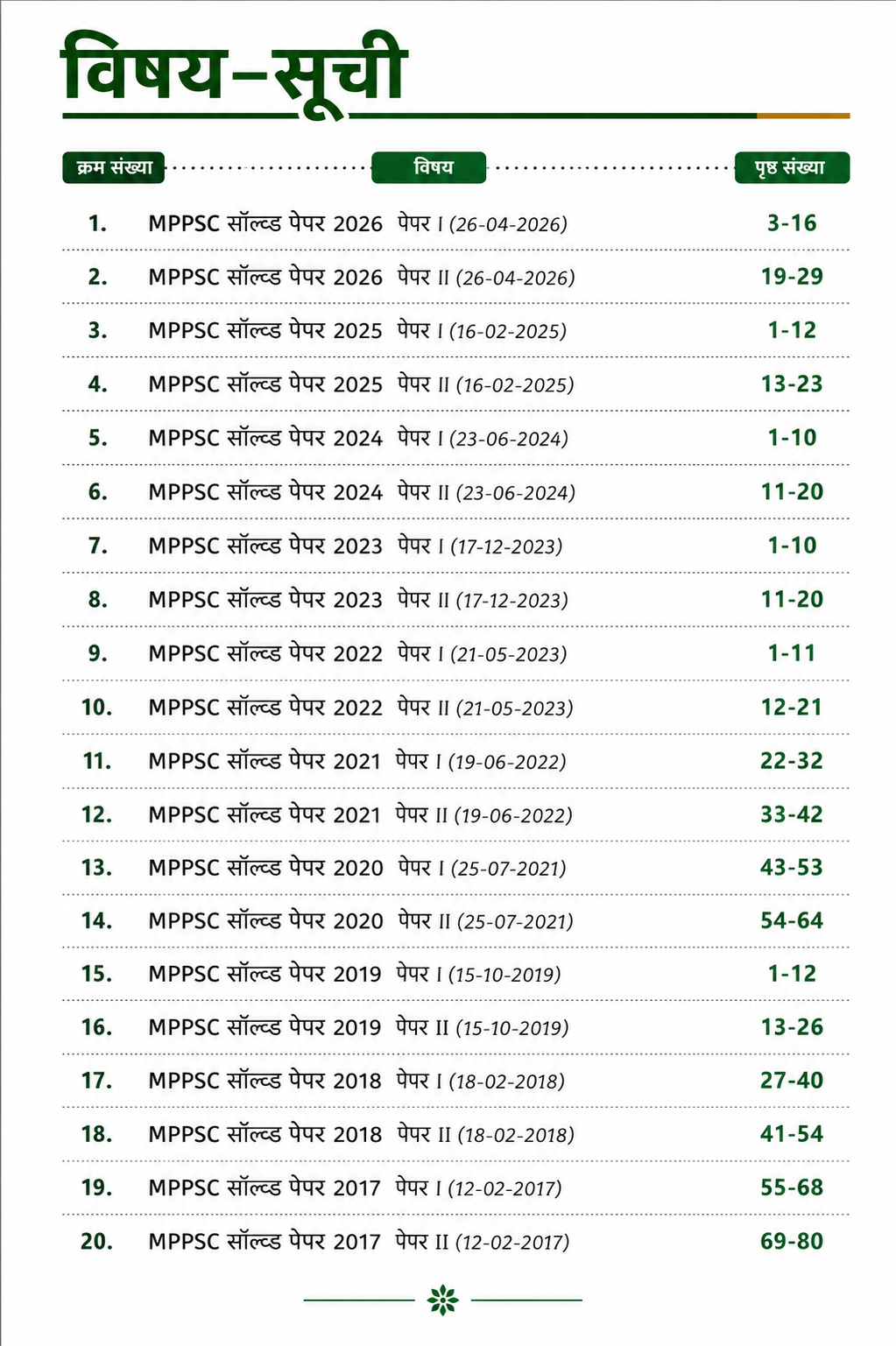Screen dimensions: 896x1346
Task: Open entry 7 MPPSC 2023 पेपर I
Action: point(455,546)
